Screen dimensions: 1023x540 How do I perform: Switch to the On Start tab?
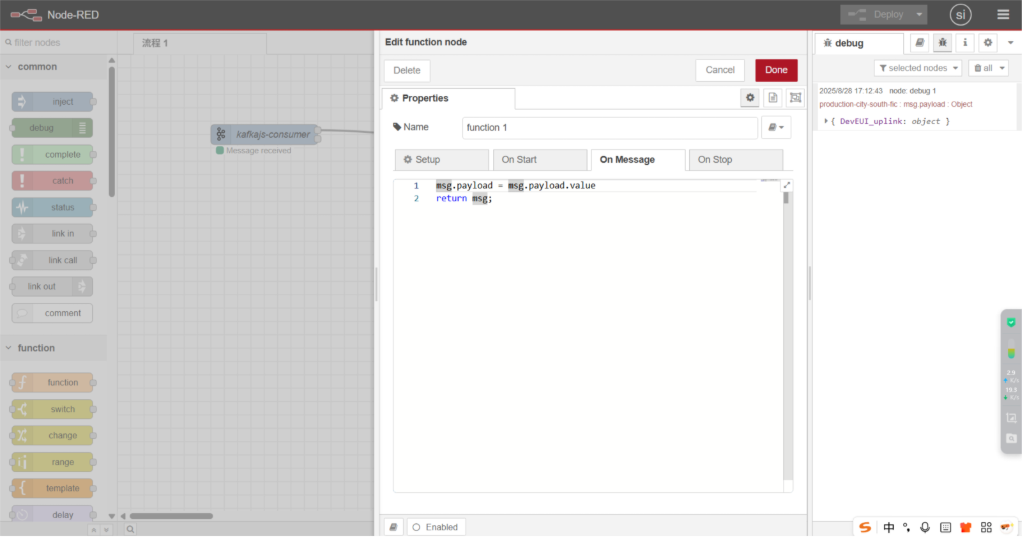538,160
